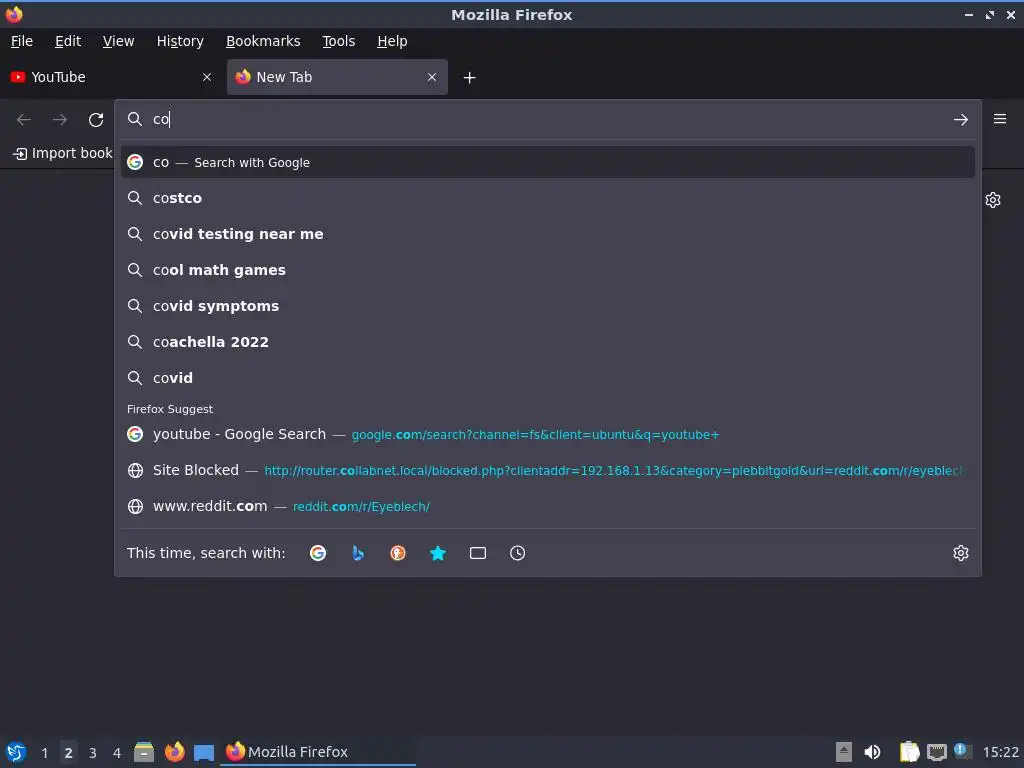Click the eject removable media tray icon

click(844, 752)
